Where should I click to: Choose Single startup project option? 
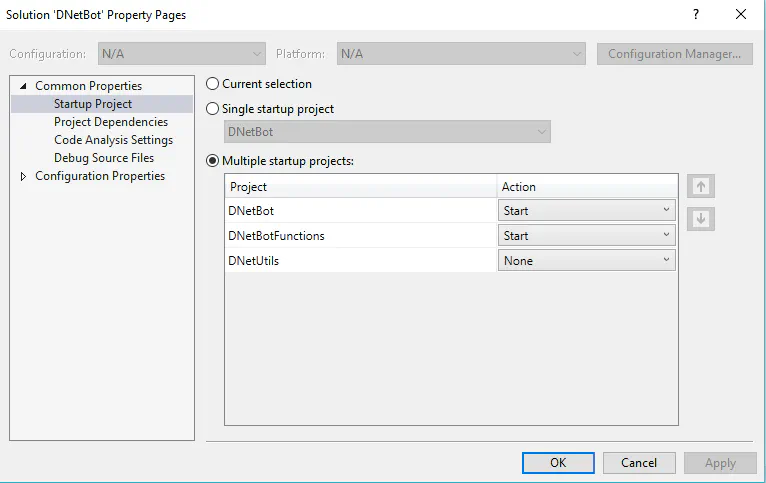(213, 109)
